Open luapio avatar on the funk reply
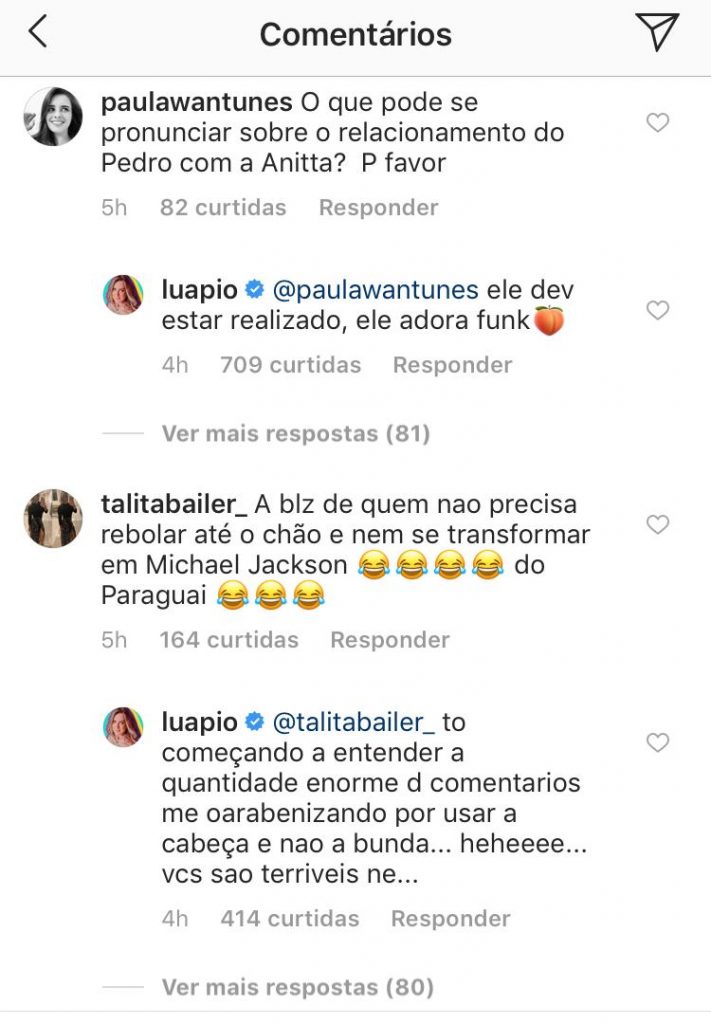The image size is (711, 1024). (124, 294)
